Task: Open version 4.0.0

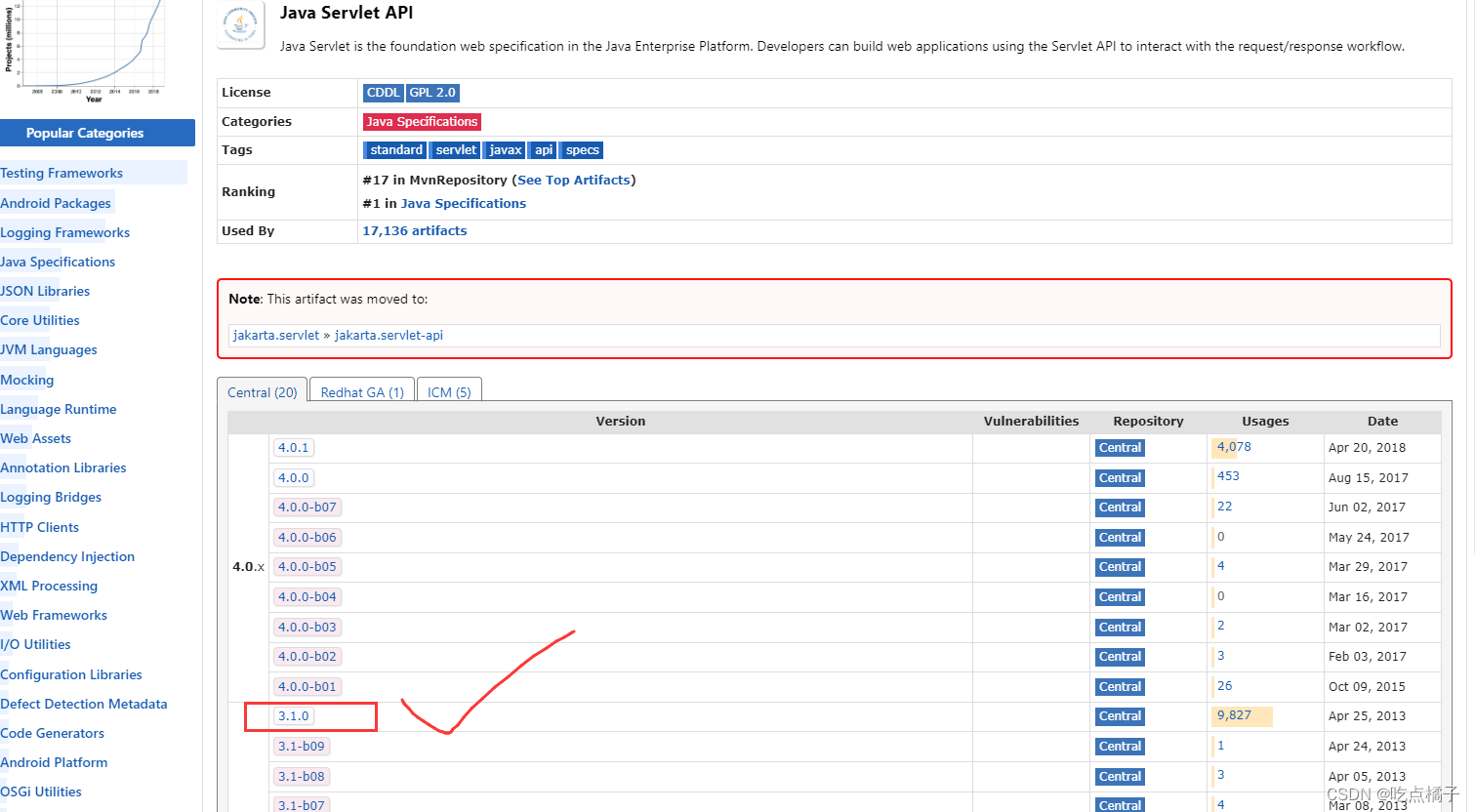Action: [294, 478]
